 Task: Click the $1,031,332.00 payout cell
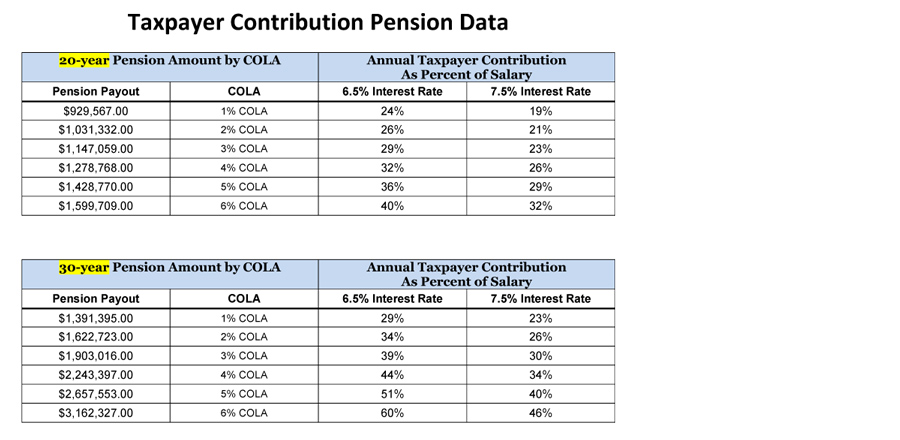coord(96,130)
